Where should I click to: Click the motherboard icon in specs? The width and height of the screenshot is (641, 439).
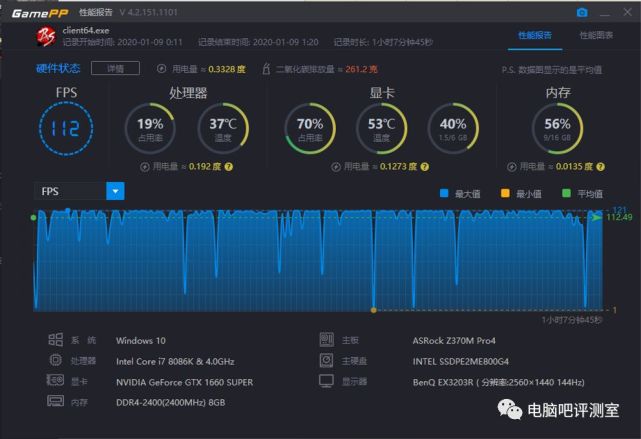click(327, 339)
